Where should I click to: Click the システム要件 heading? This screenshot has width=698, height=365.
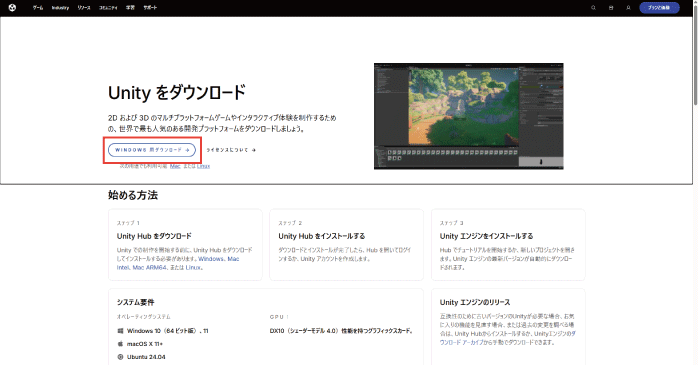tap(135, 302)
